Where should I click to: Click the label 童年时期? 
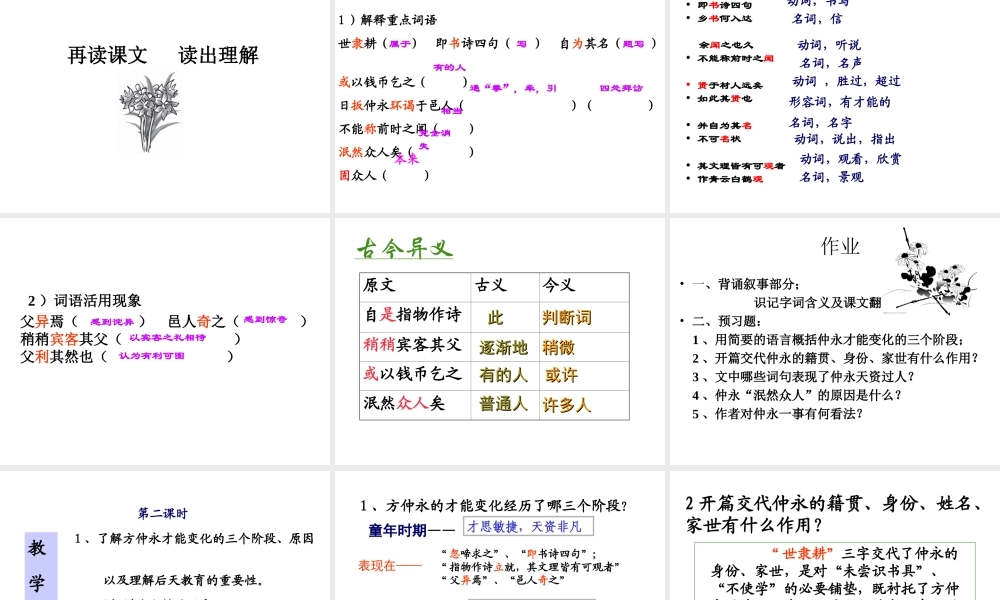[397, 530]
